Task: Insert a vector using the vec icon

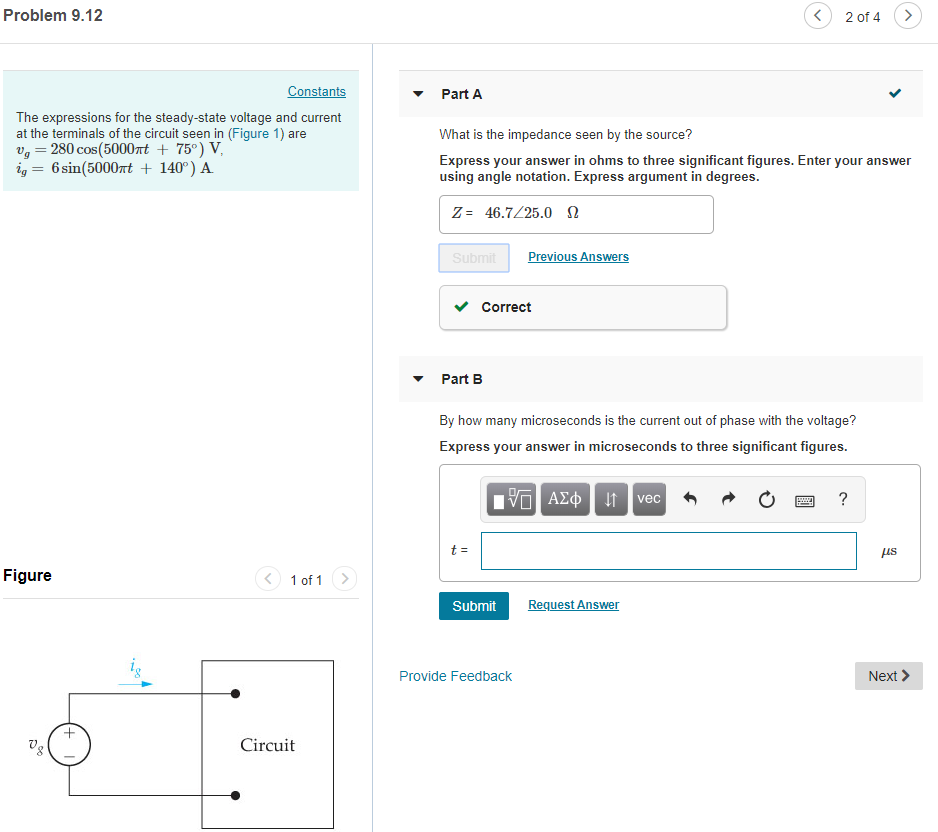Action: [648, 498]
